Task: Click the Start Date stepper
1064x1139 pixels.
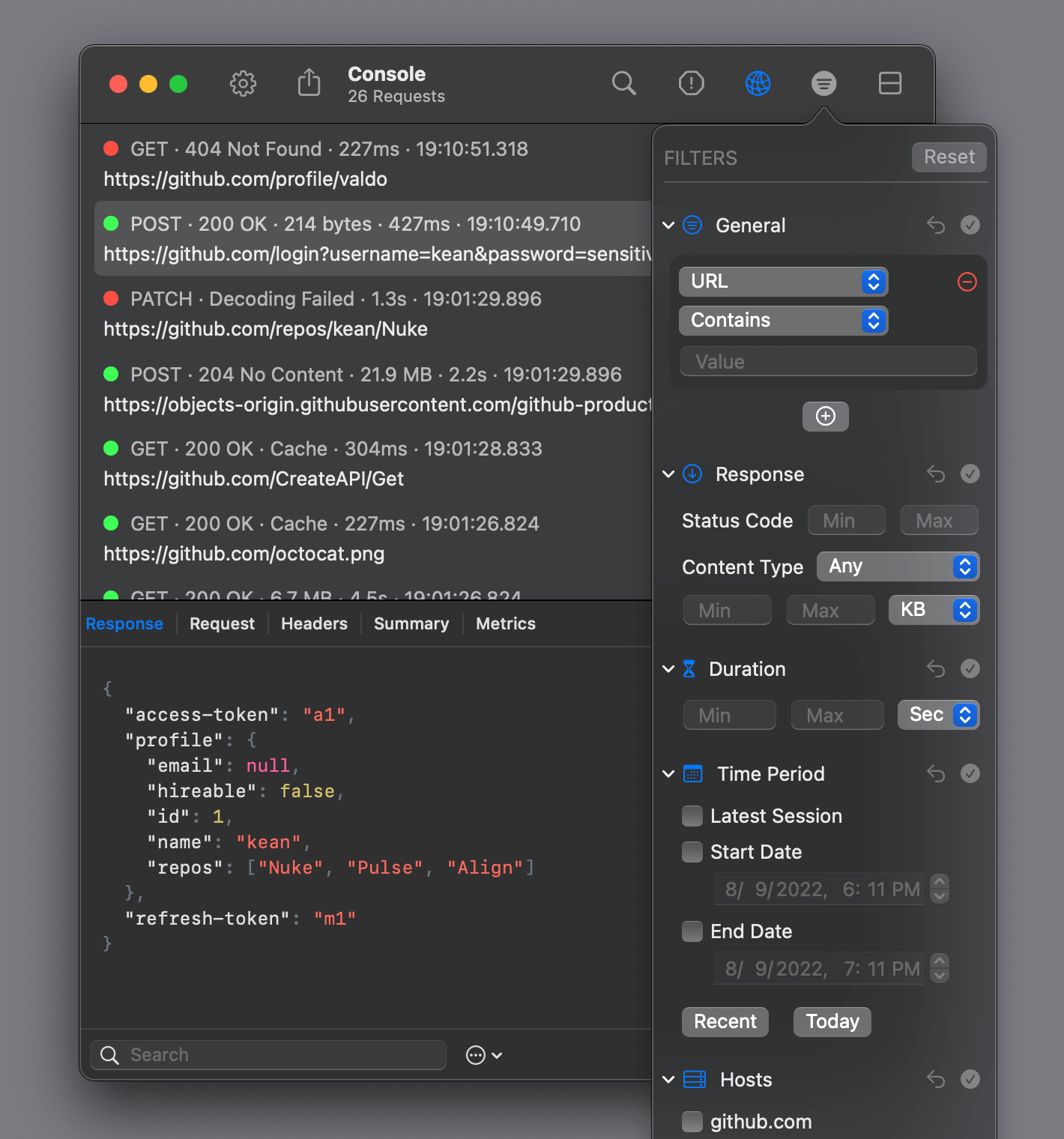Action: [940, 889]
